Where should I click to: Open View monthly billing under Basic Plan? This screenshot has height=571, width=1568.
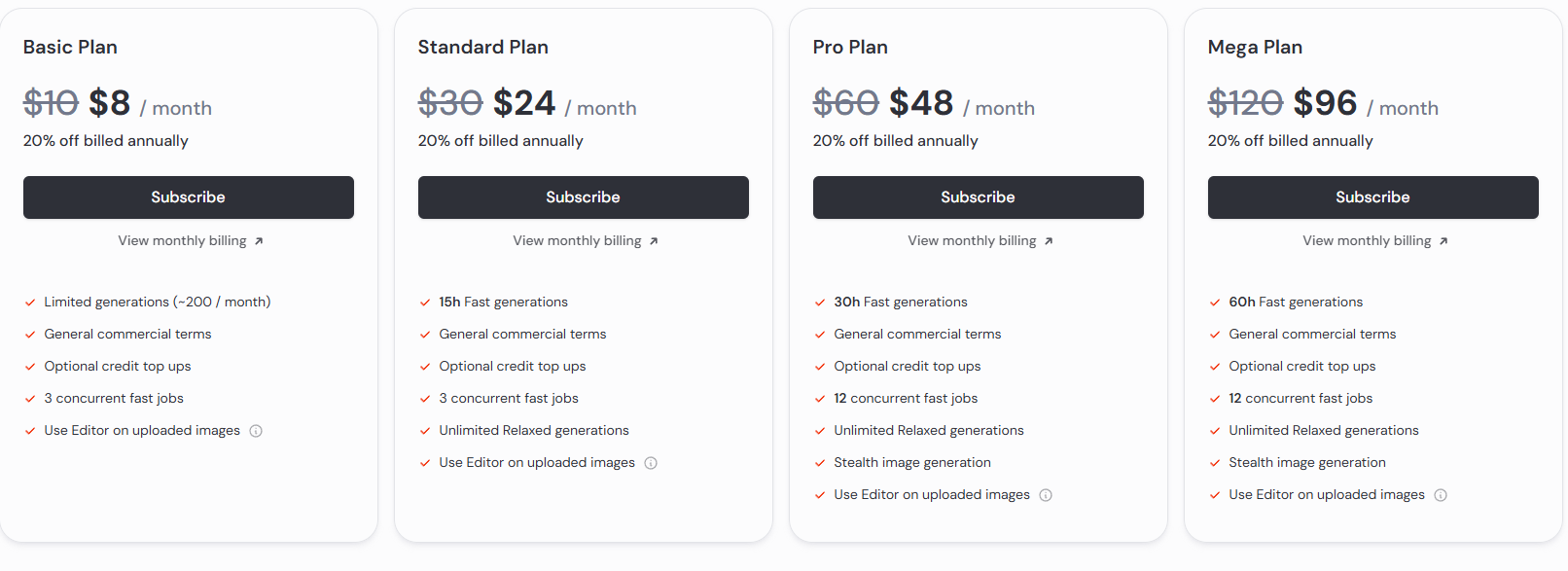pos(182,240)
